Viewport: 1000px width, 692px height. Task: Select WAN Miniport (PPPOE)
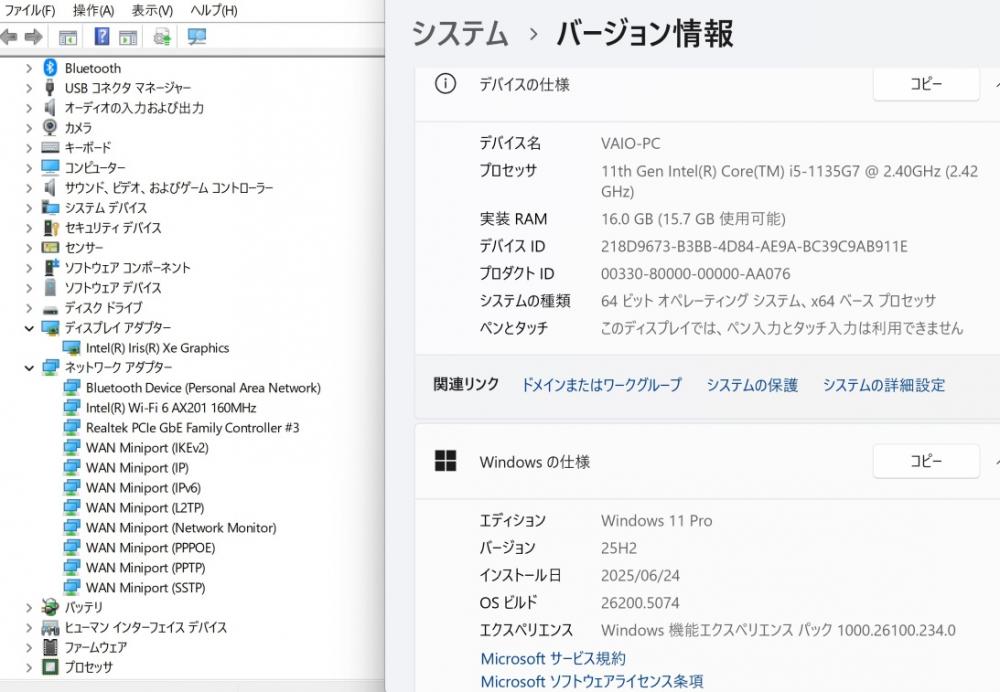tap(151, 547)
